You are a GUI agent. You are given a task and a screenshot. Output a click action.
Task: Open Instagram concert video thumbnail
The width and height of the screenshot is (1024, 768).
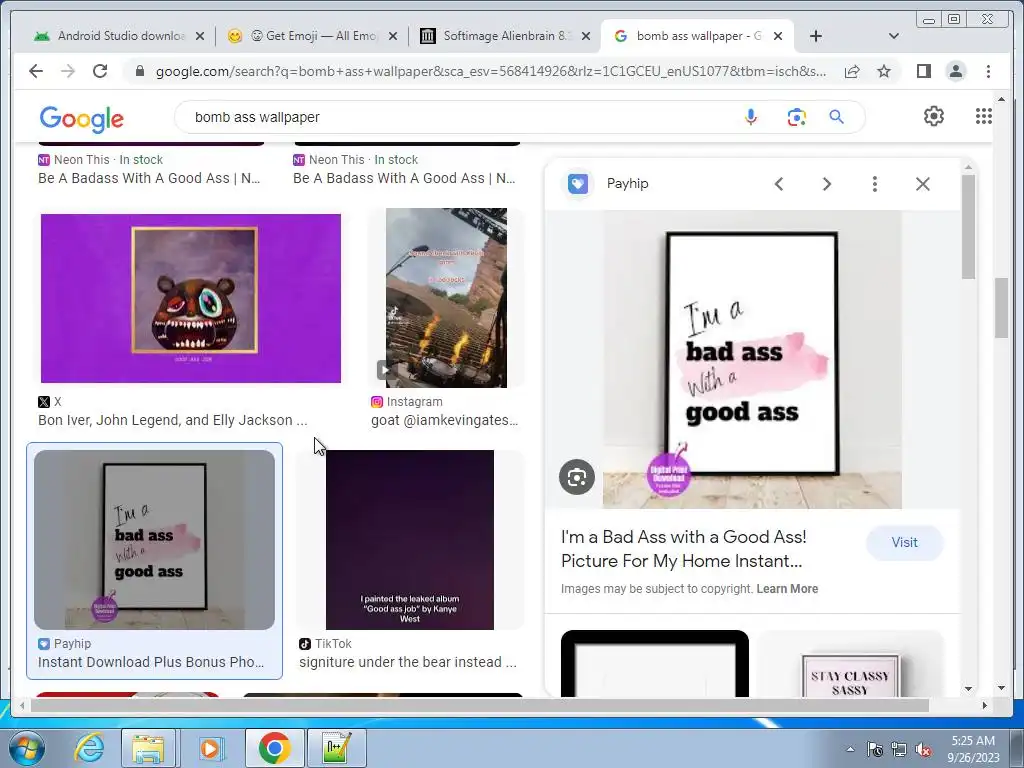[446, 298]
